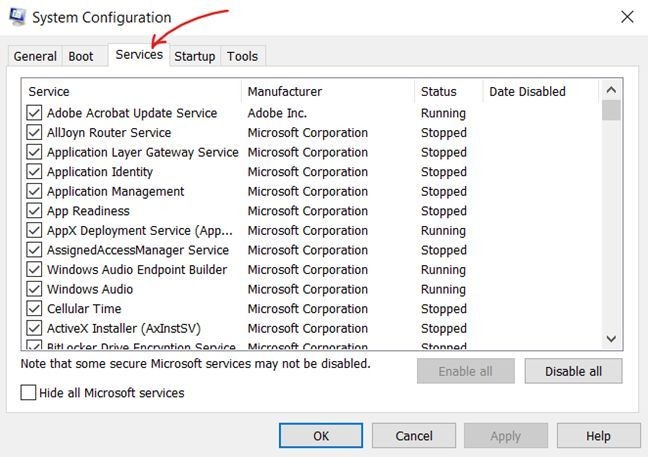This screenshot has height=457, width=648.
Task: Uncheck Adobe Acrobat Update Service
Action: [35, 113]
